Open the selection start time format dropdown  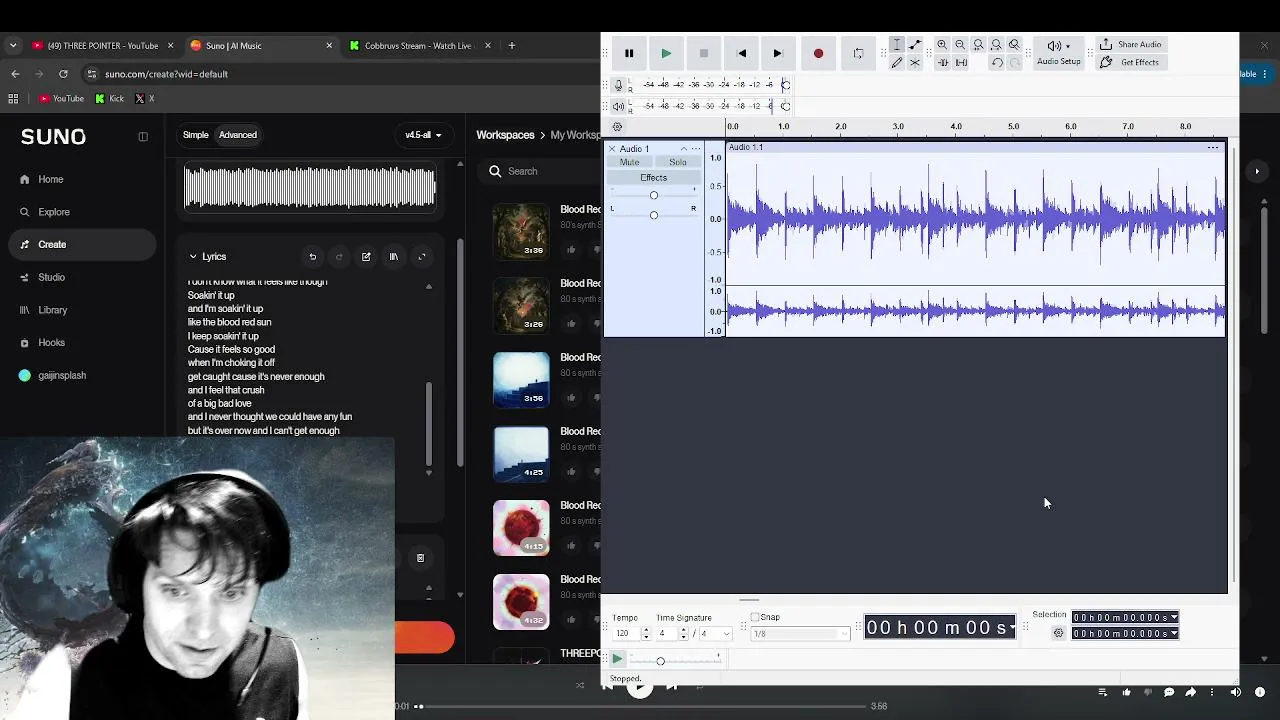(1174, 618)
